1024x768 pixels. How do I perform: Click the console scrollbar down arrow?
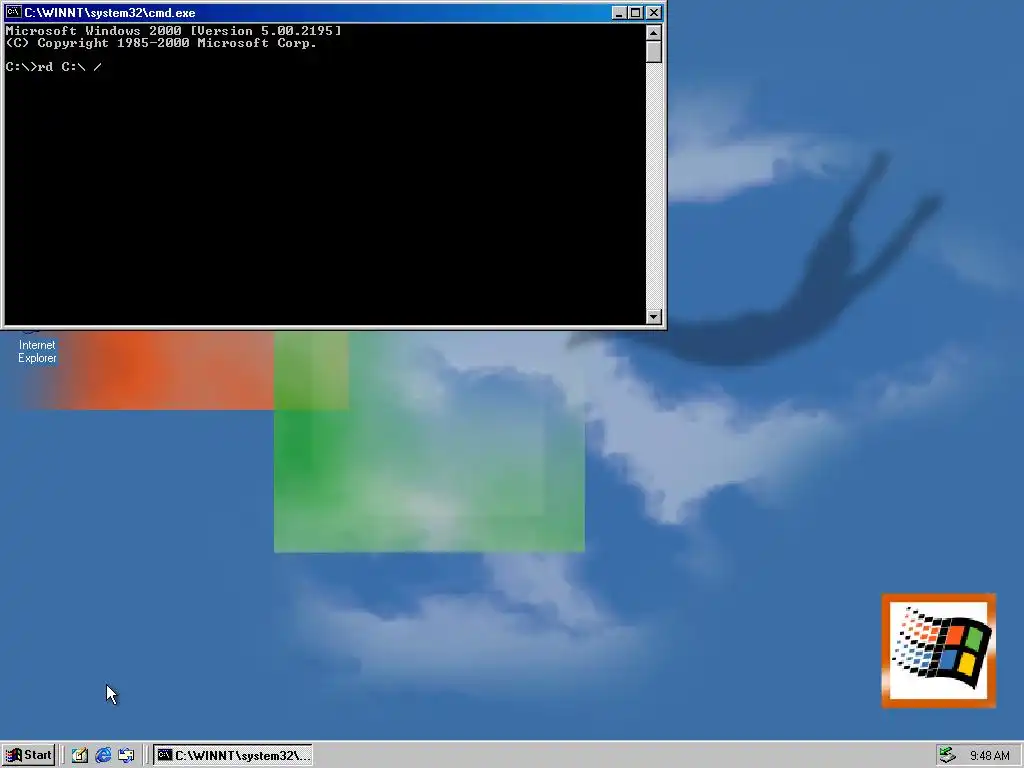[654, 317]
